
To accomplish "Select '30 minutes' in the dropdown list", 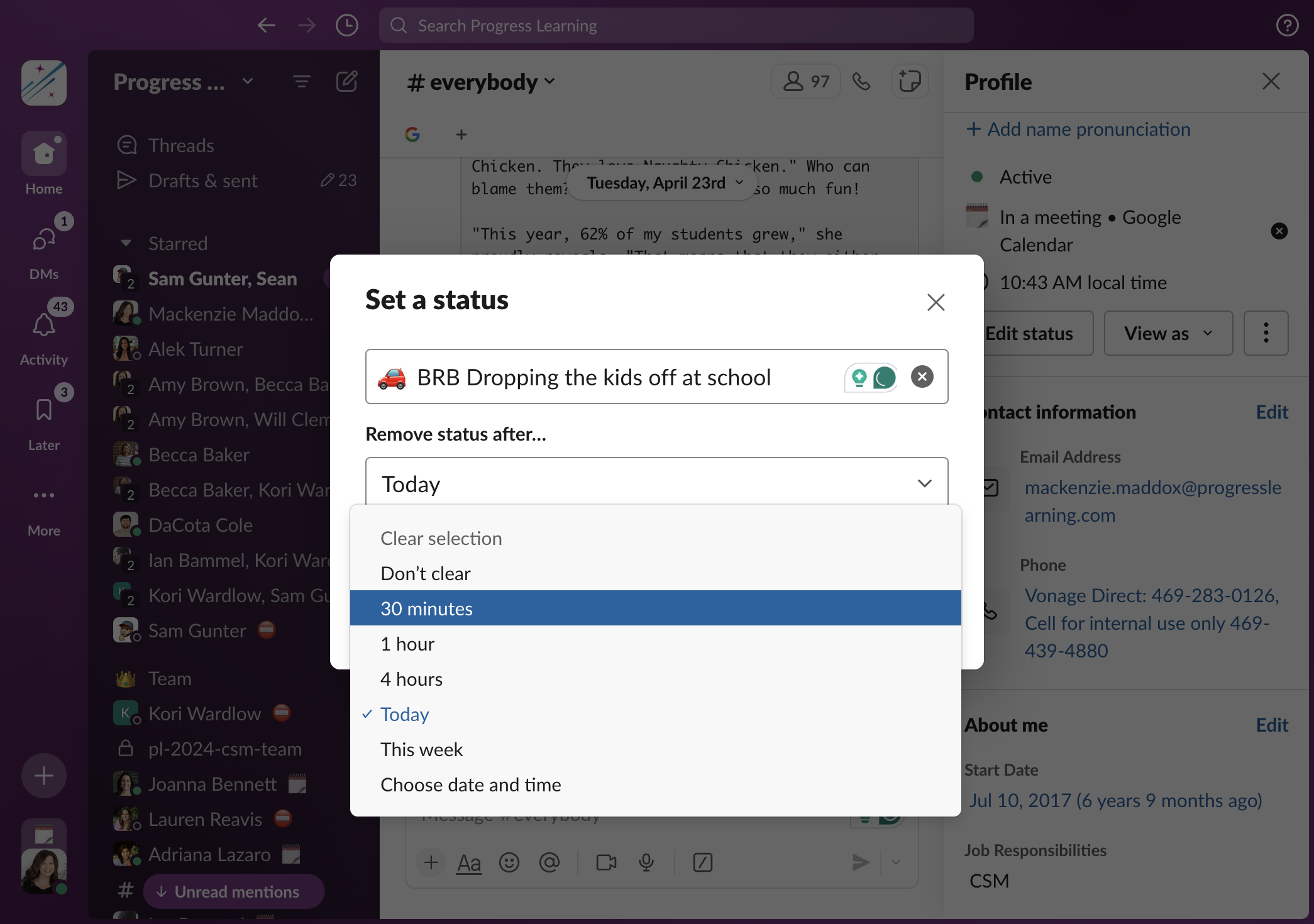I will tap(655, 608).
